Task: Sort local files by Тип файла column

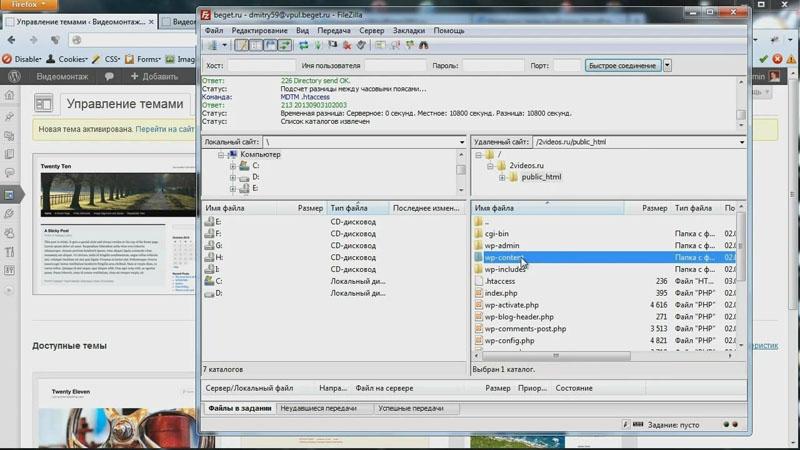Action: (x=358, y=208)
